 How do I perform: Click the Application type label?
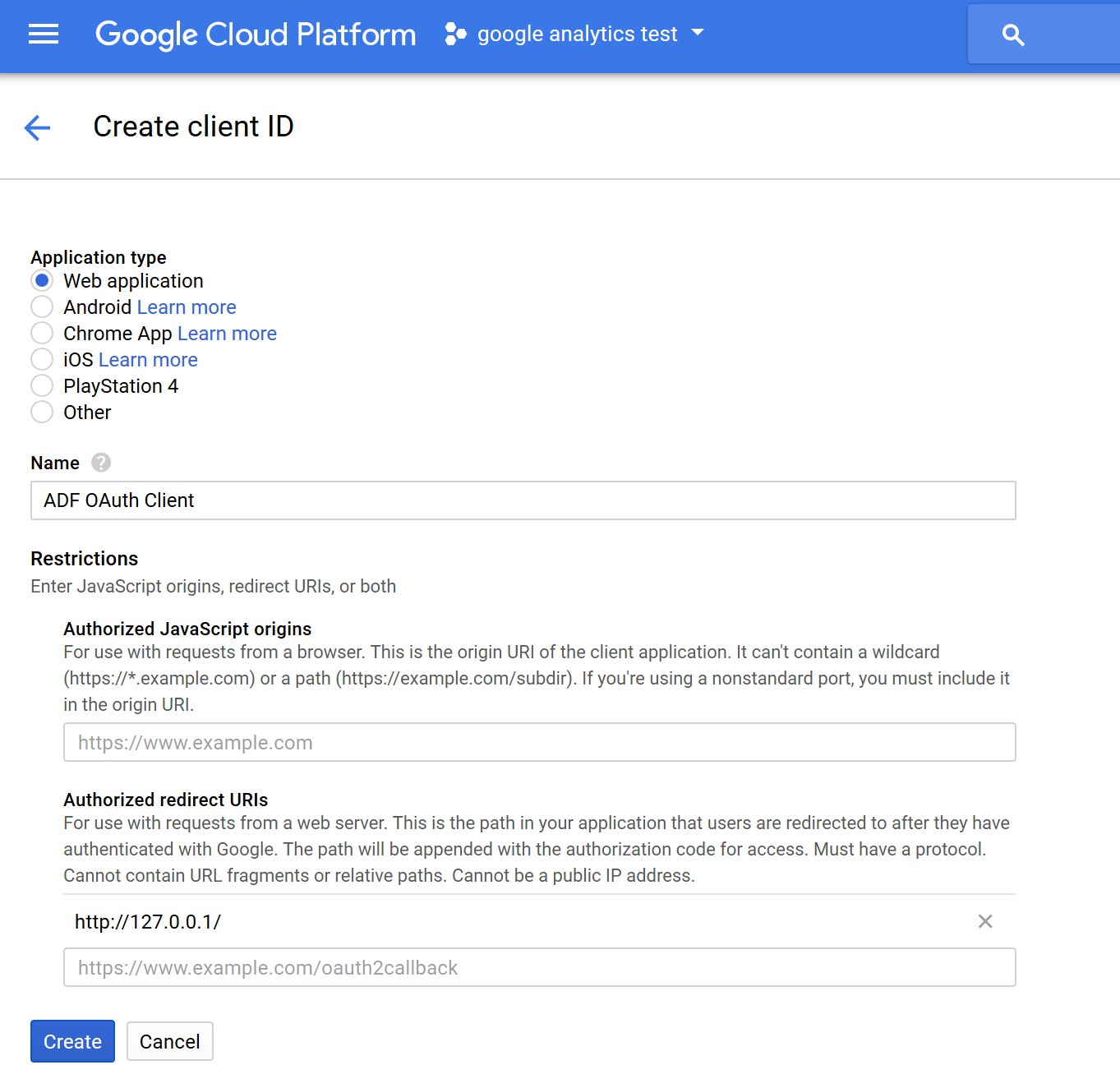(x=99, y=257)
